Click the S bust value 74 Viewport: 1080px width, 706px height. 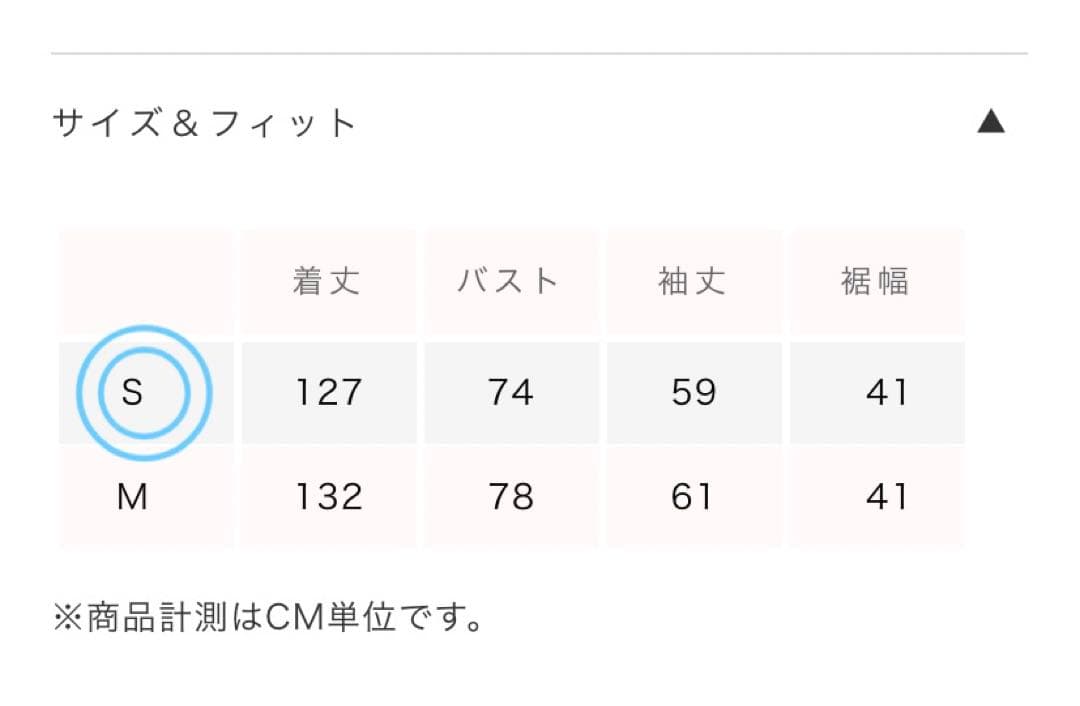[x=510, y=392]
